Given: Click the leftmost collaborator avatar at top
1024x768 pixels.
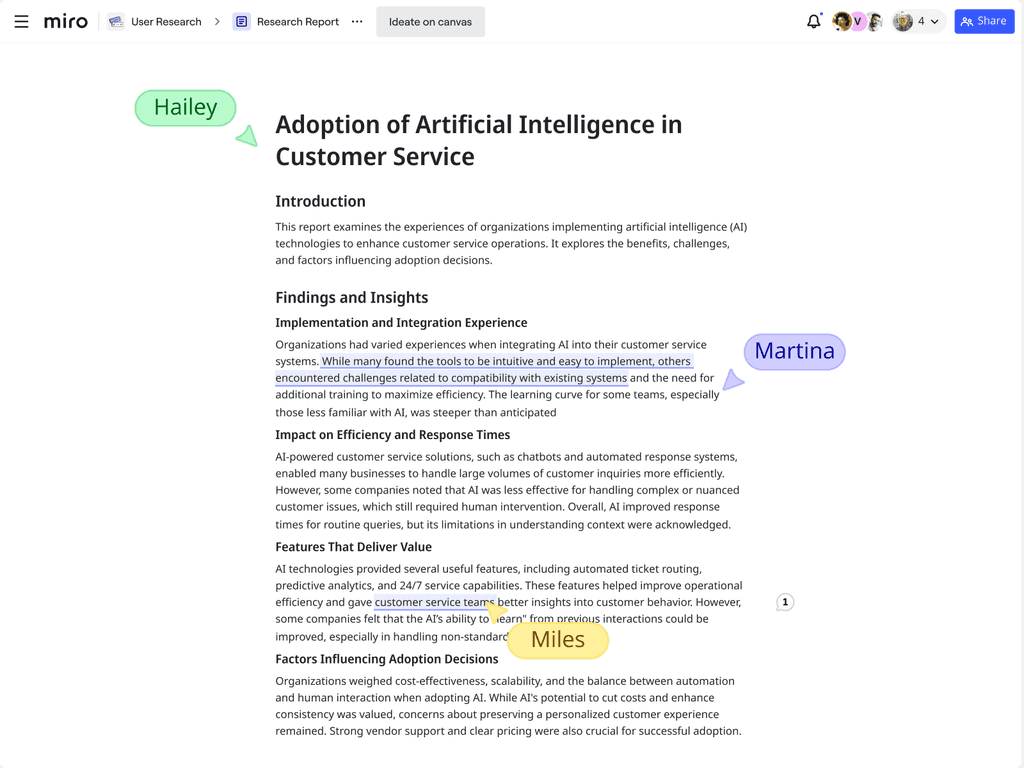Looking at the screenshot, I should tap(841, 20).
